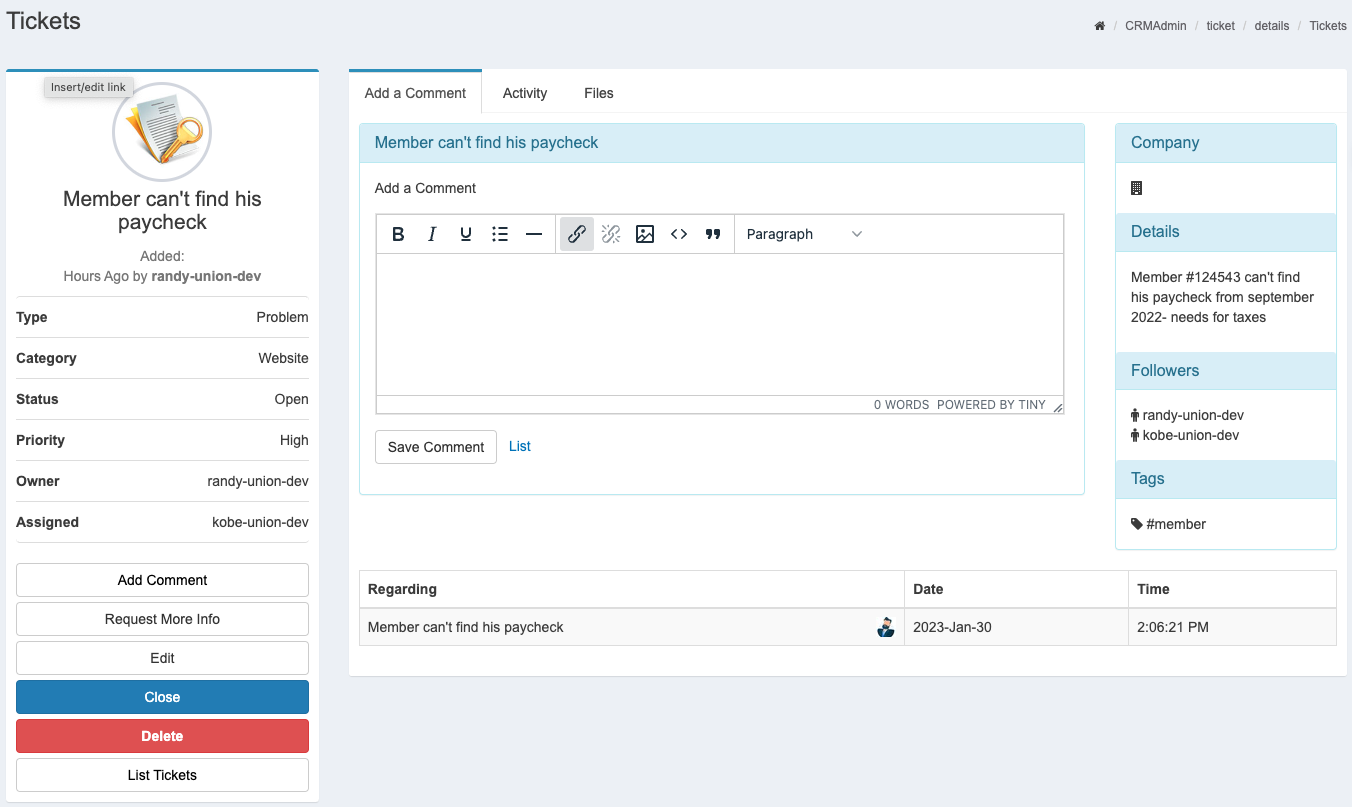Viewport: 1352px width, 807px height.
Task: Click the List link beside Save Comment
Action: (x=520, y=446)
